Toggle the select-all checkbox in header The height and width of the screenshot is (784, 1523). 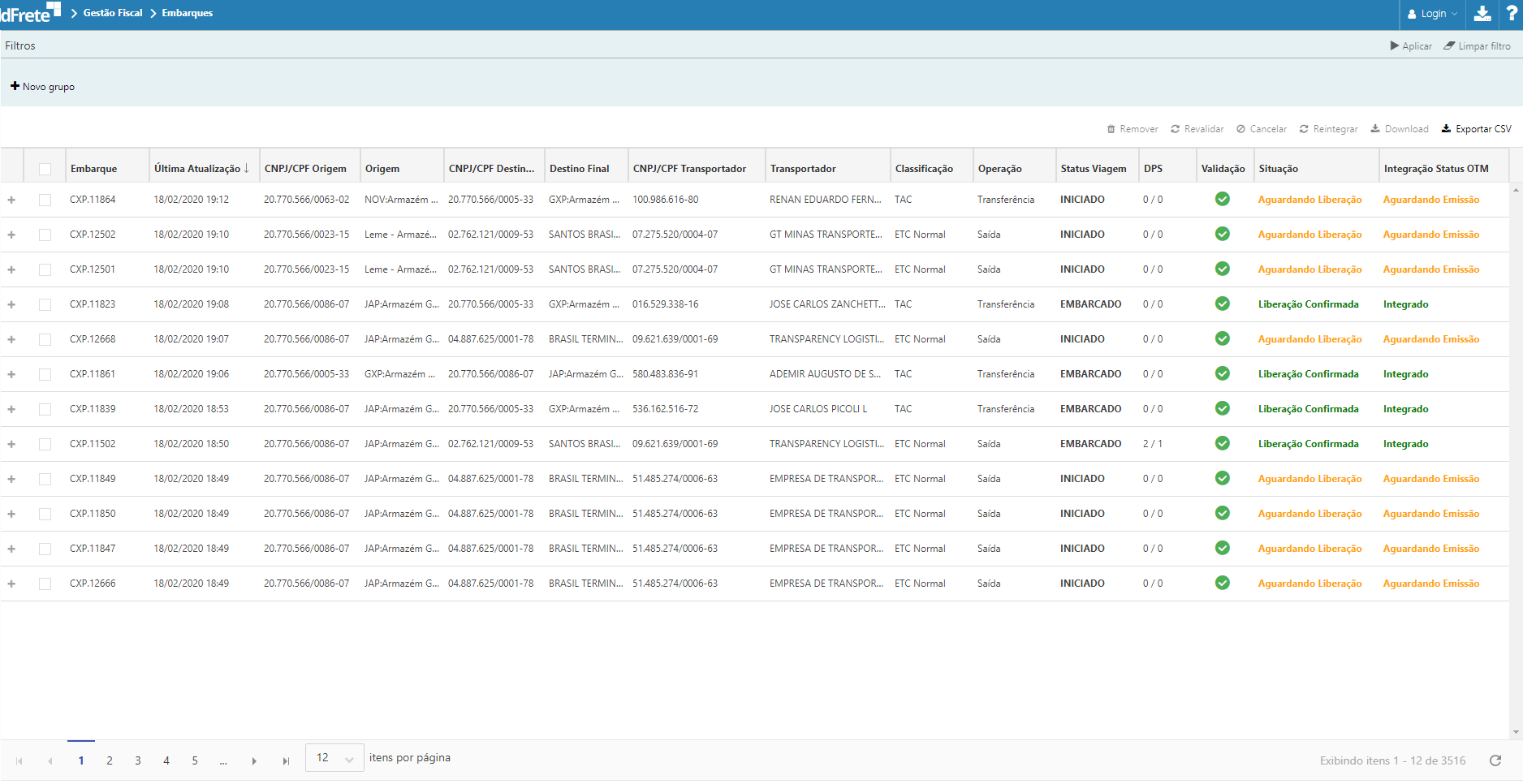coord(45,169)
